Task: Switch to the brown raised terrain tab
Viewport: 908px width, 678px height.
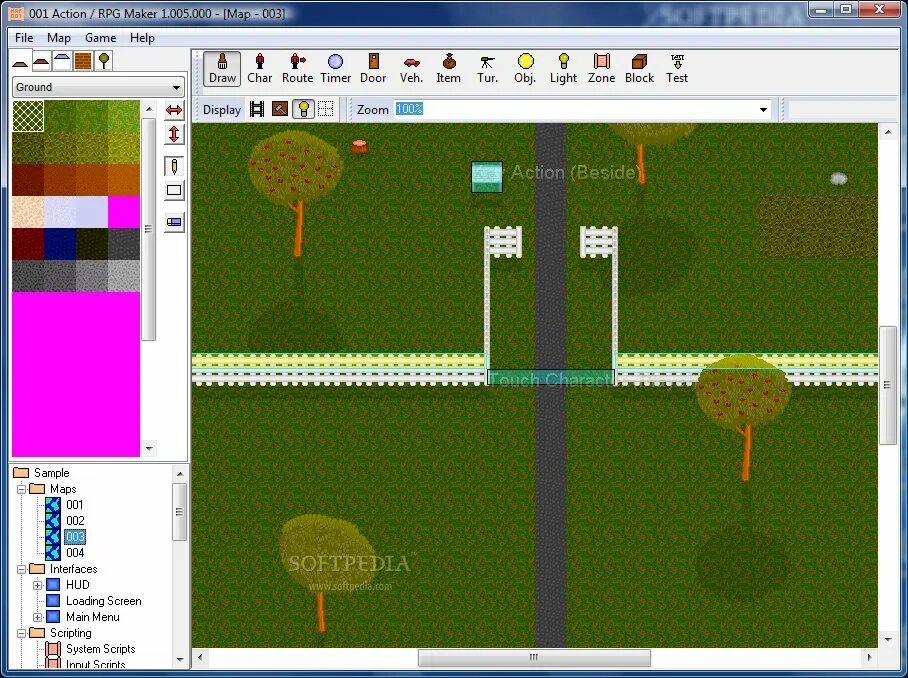Action: point(42,61)
